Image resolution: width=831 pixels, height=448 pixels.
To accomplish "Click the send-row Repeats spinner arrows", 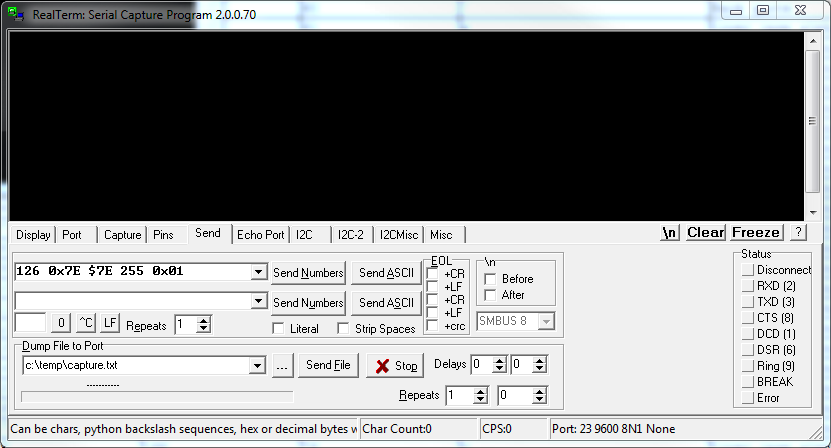I will pos(204,324).
